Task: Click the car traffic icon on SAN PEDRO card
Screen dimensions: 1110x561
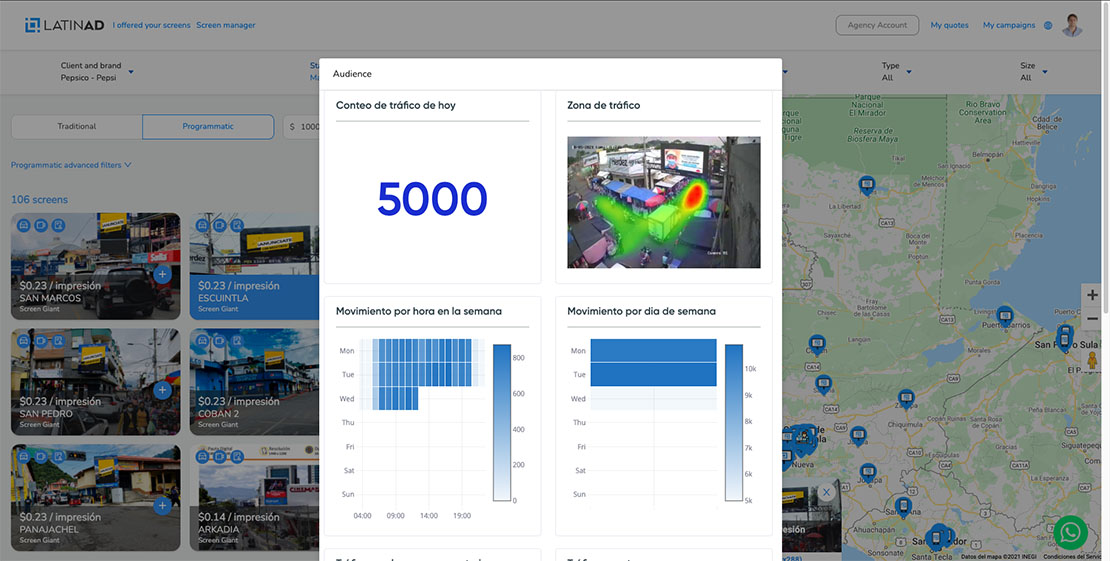Action: (x=24, y=341)
